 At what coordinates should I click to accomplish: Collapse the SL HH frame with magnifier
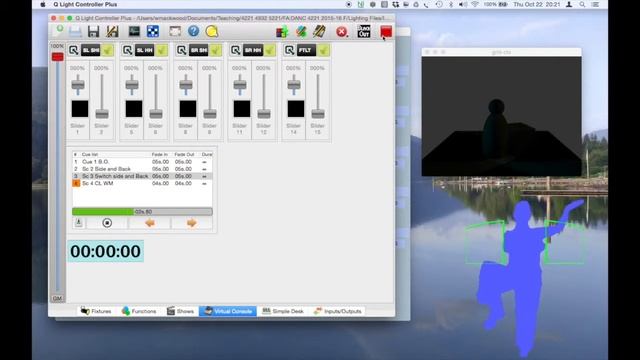pyautogui.click(x=127, y=50)
